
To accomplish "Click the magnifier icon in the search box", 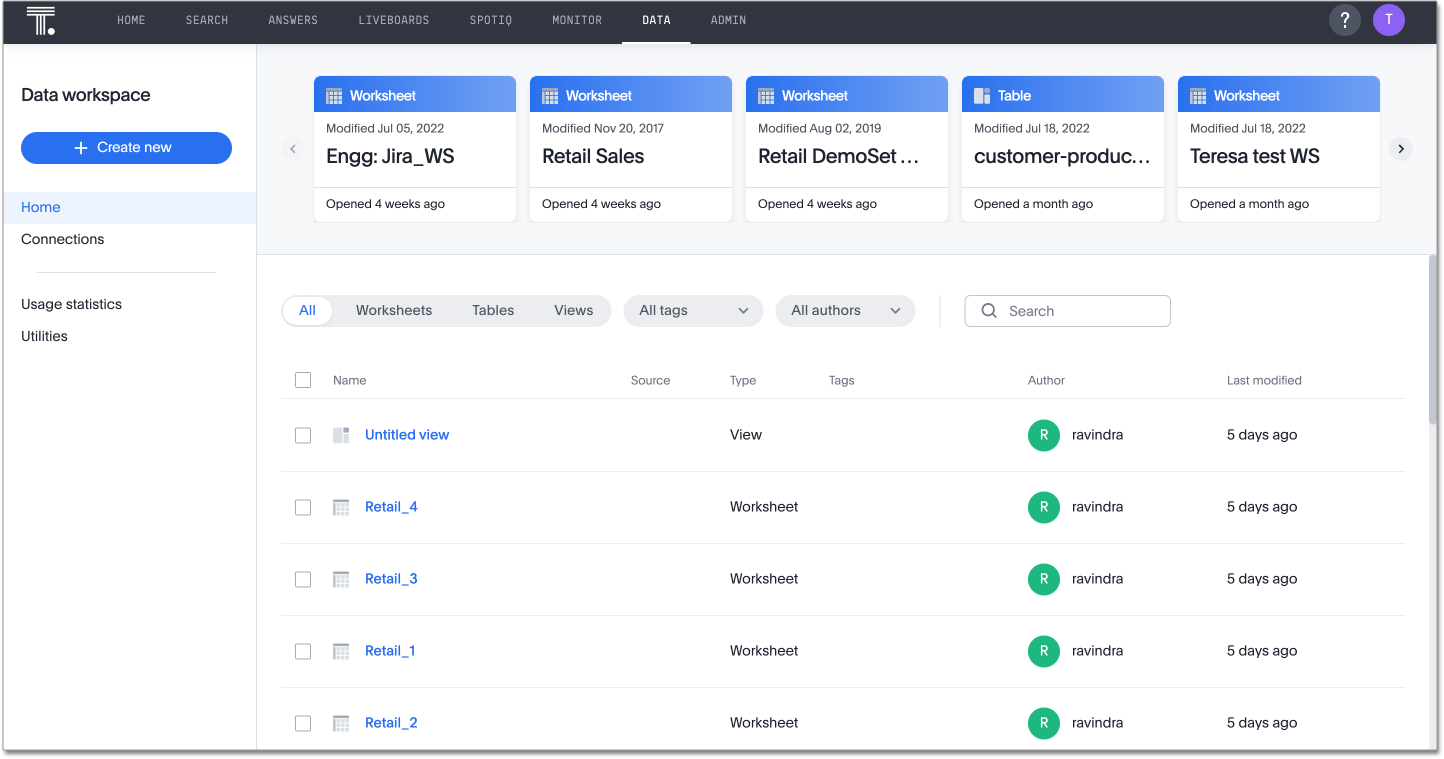I will point(988,311).
